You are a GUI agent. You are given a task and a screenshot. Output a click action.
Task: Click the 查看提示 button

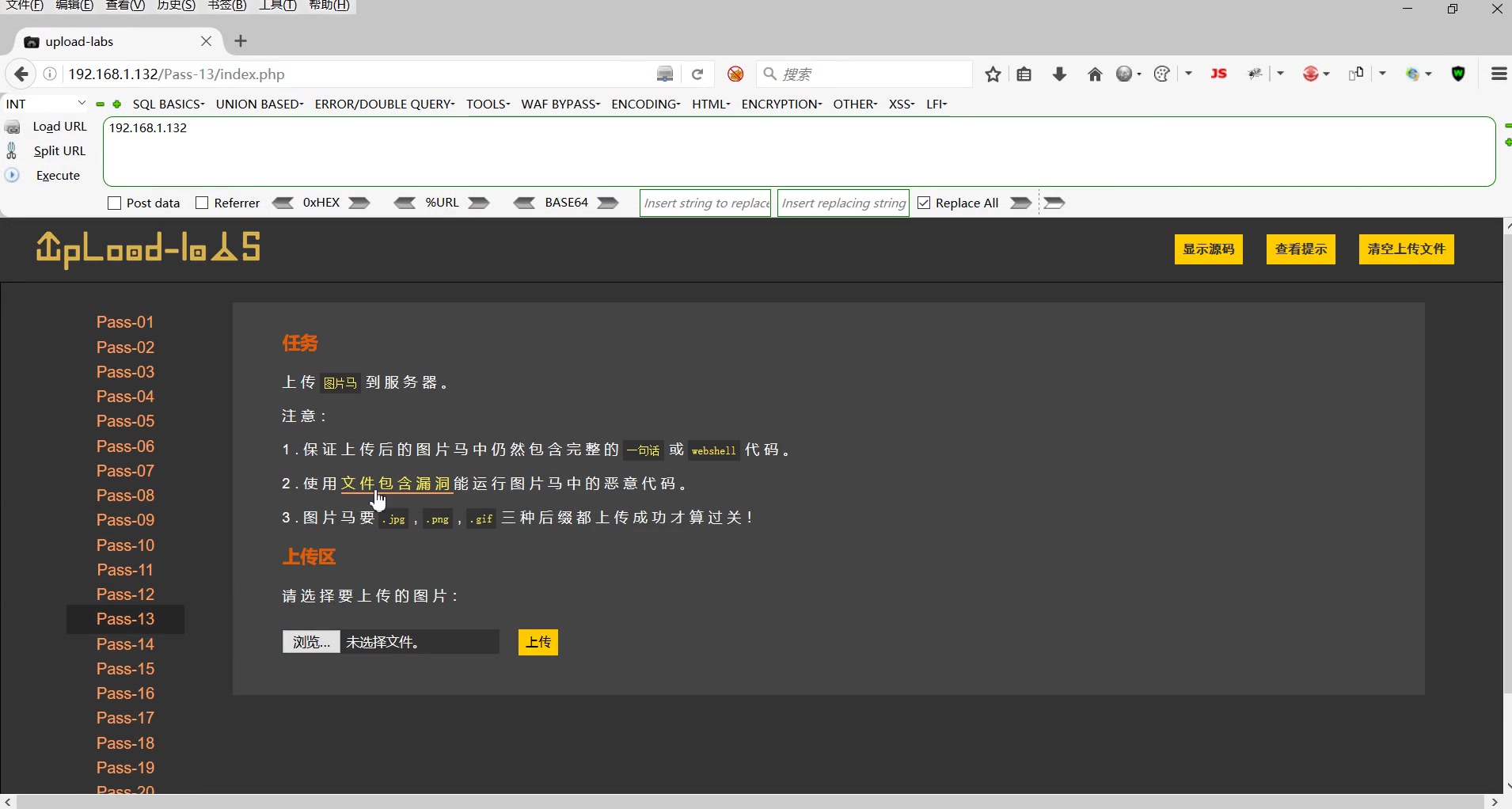tap(1301, 249)
